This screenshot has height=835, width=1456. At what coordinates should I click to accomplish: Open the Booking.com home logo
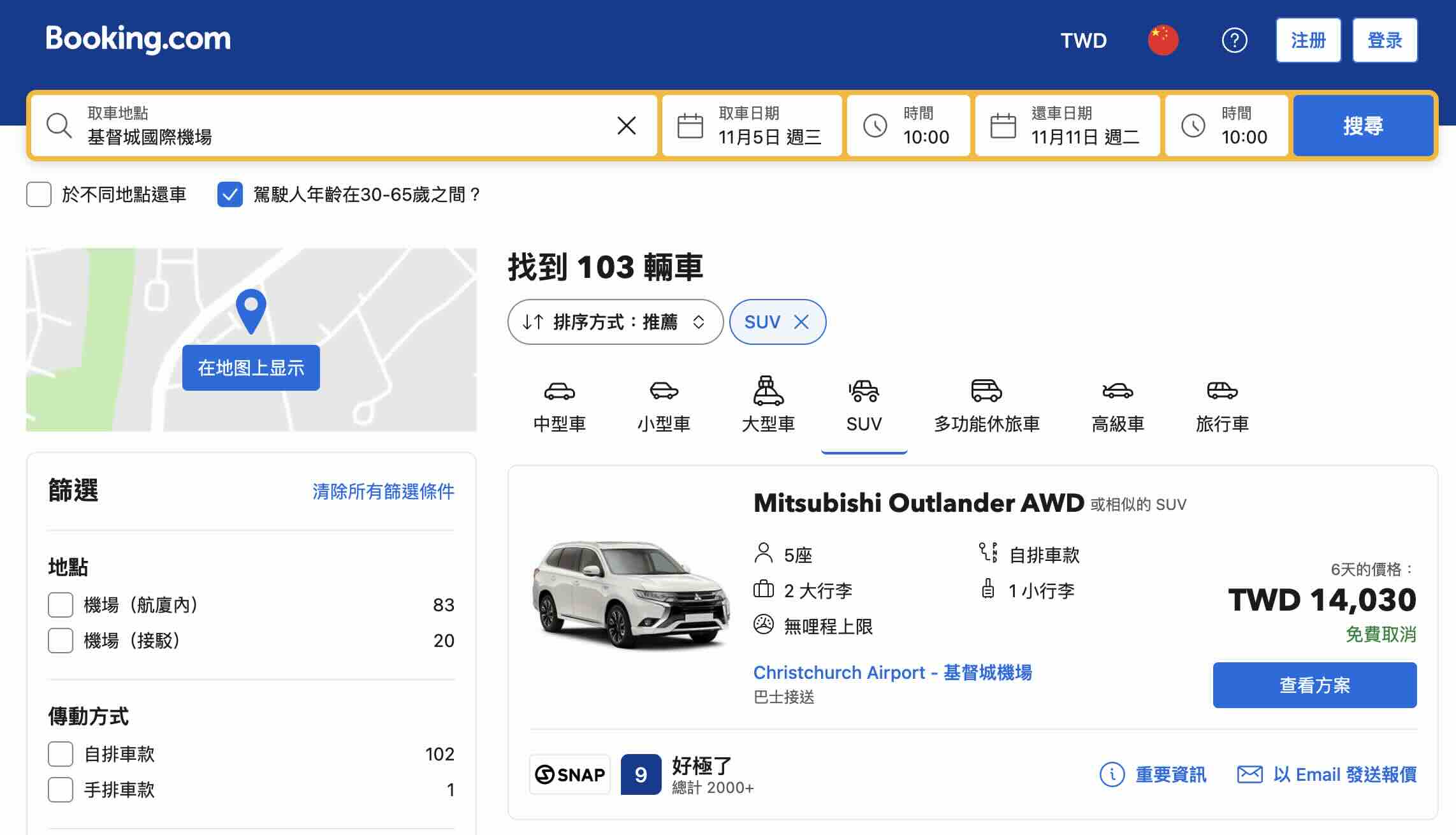(x=138, y=39)
